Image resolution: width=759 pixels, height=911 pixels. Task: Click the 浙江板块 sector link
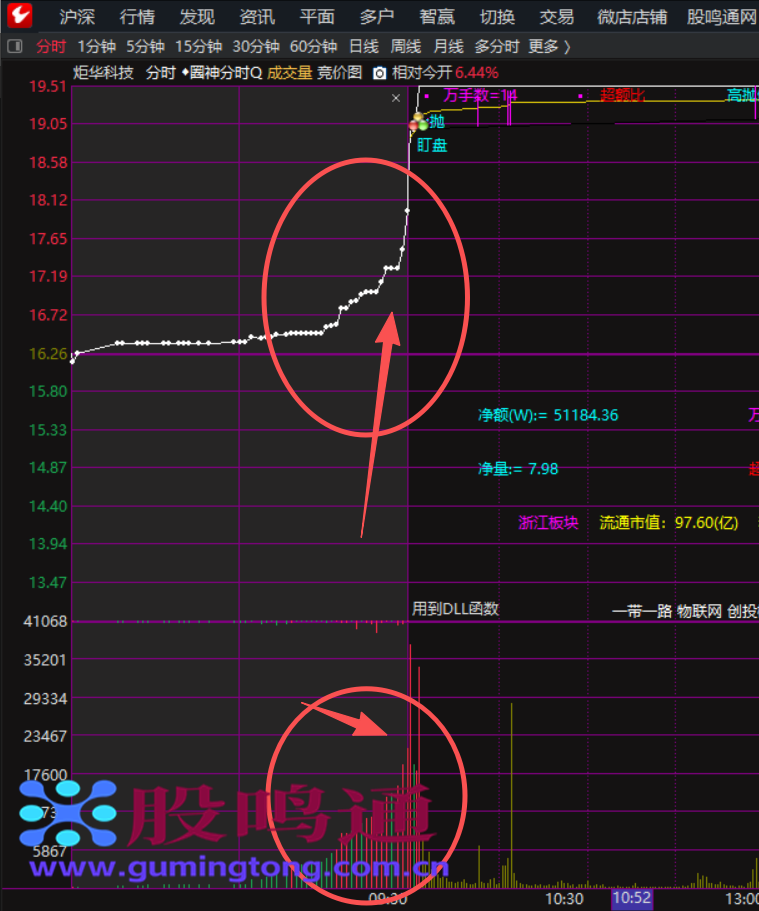coord(548,522)
